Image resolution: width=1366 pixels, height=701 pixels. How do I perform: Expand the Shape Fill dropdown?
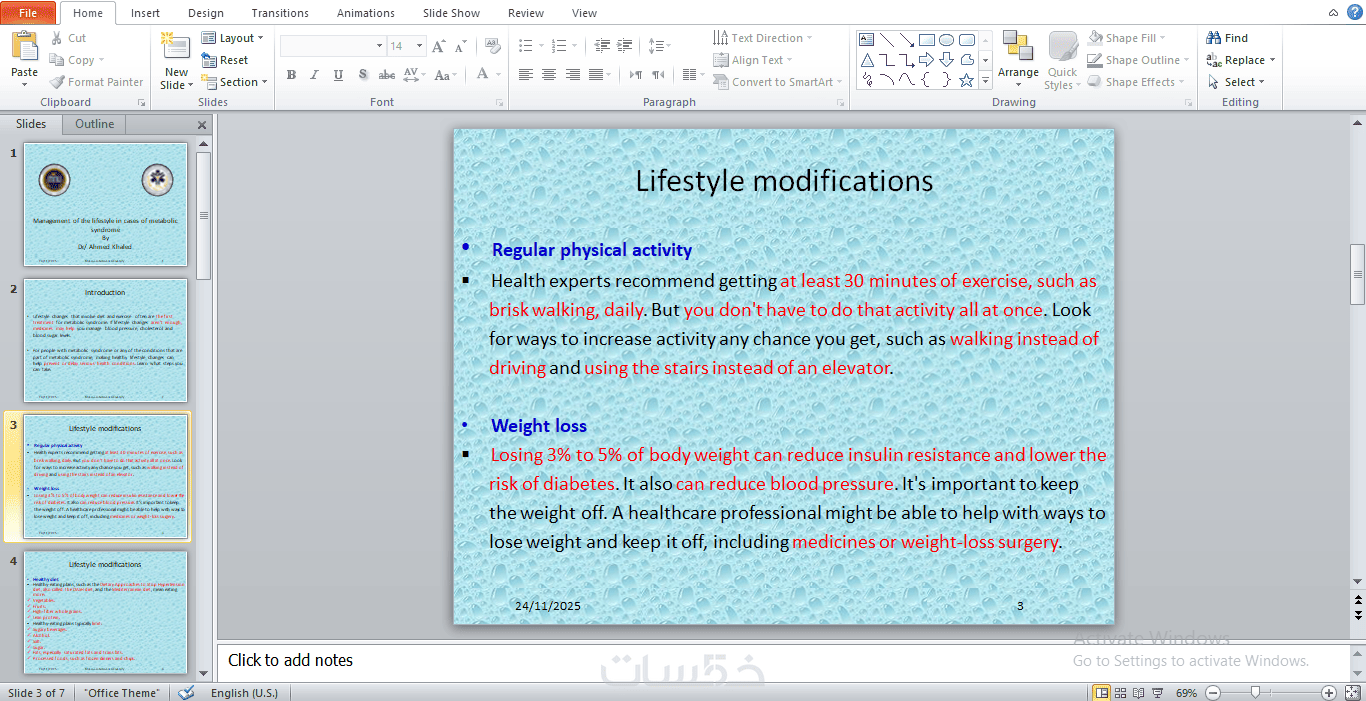(x=1137, y=38)
